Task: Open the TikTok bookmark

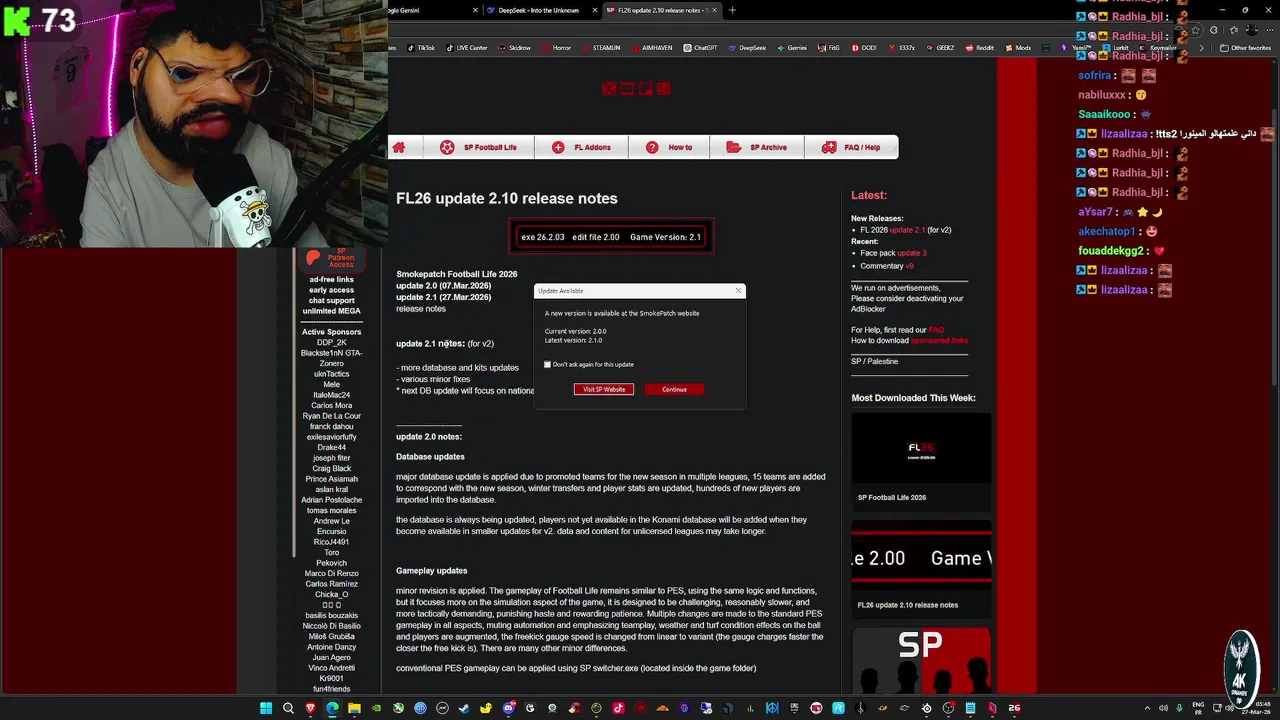Action: (x=421, y=48)
